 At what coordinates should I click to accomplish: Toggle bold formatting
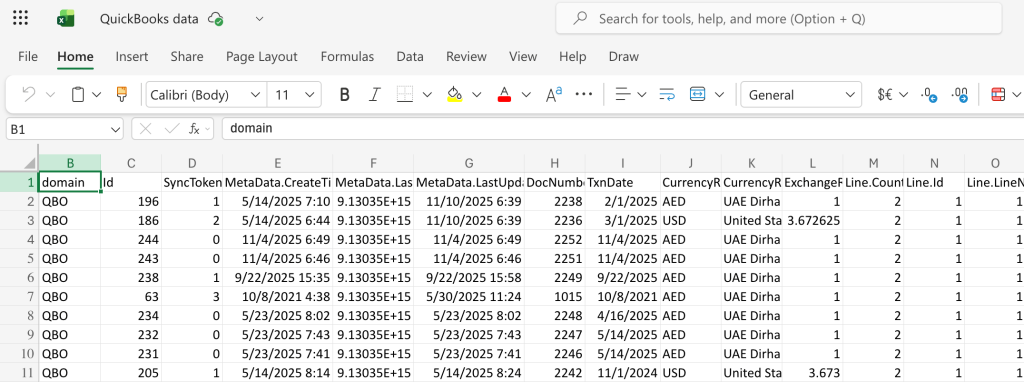344,95
